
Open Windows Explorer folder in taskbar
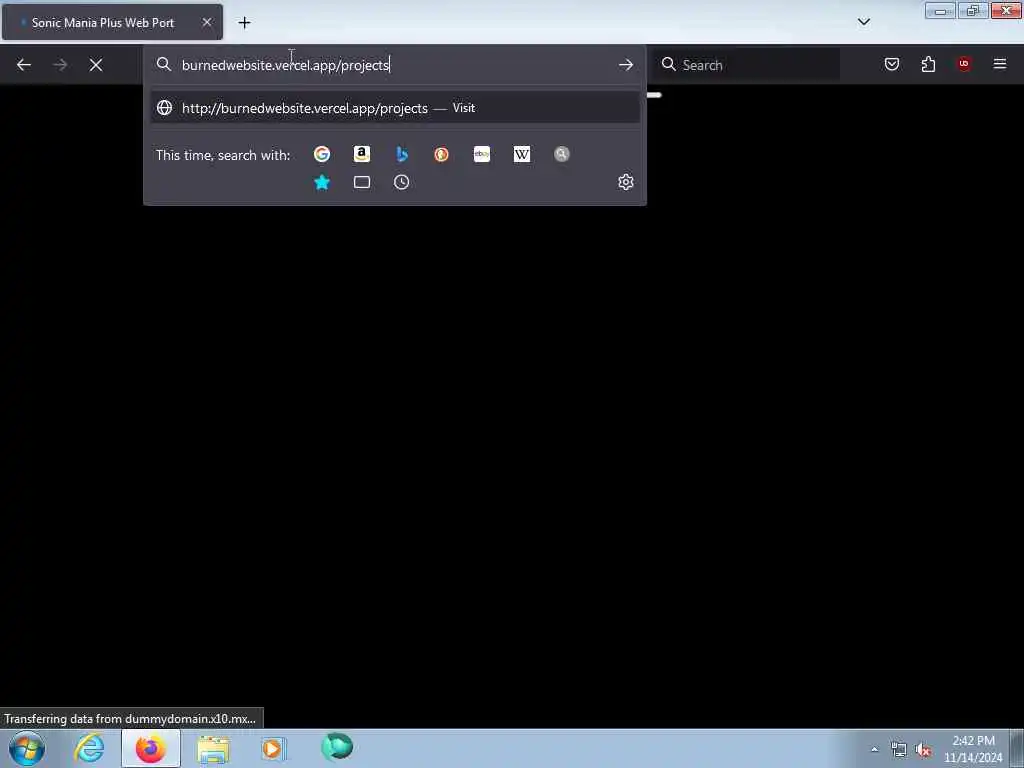[213, 749]
